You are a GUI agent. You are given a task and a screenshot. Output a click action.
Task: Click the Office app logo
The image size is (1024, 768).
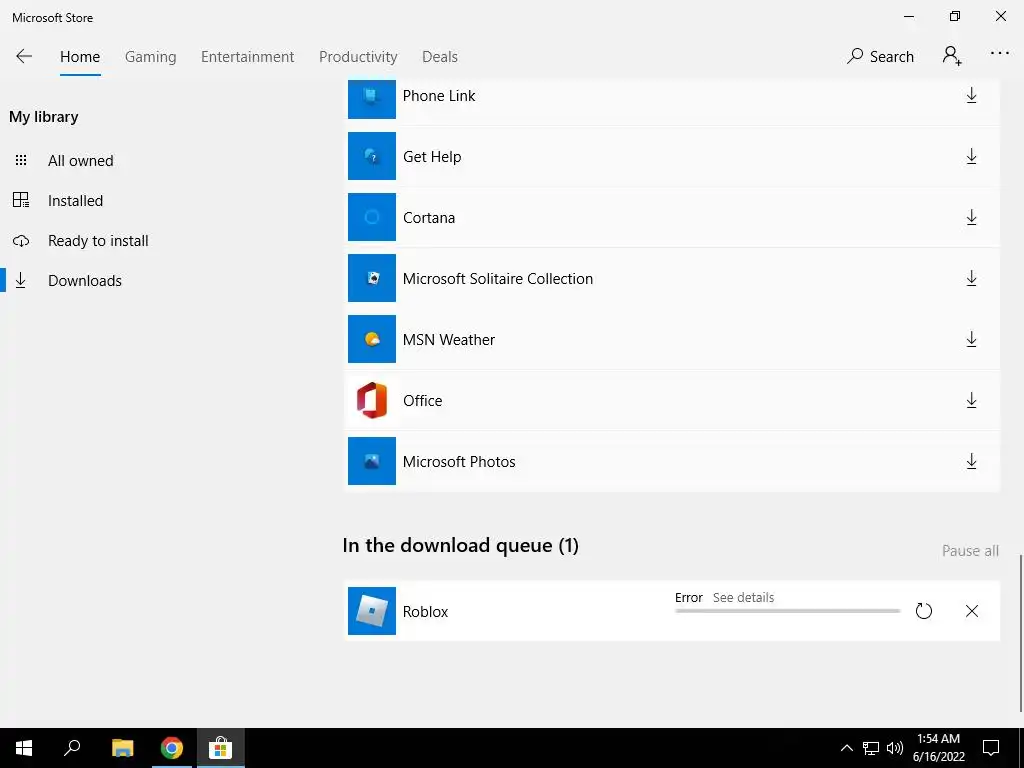[x=372, y=400]
